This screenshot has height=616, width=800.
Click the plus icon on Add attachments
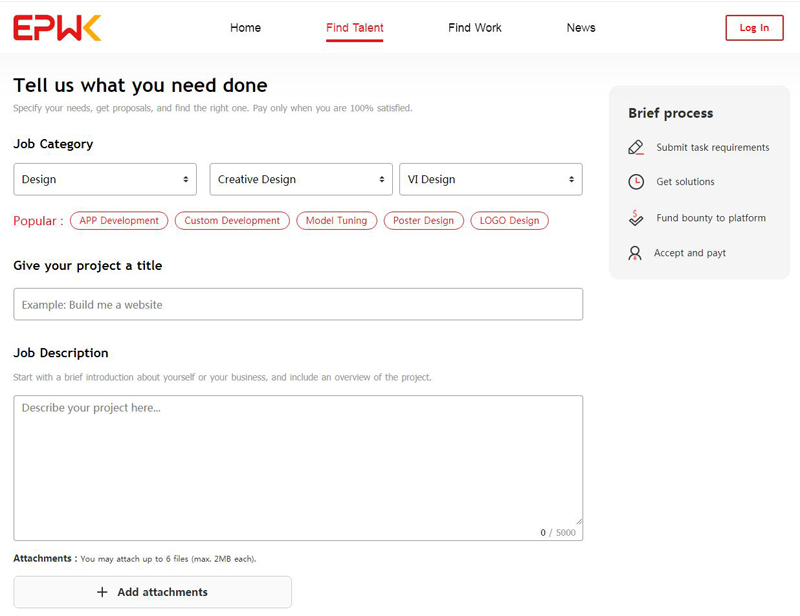click(x=102, y=592)
